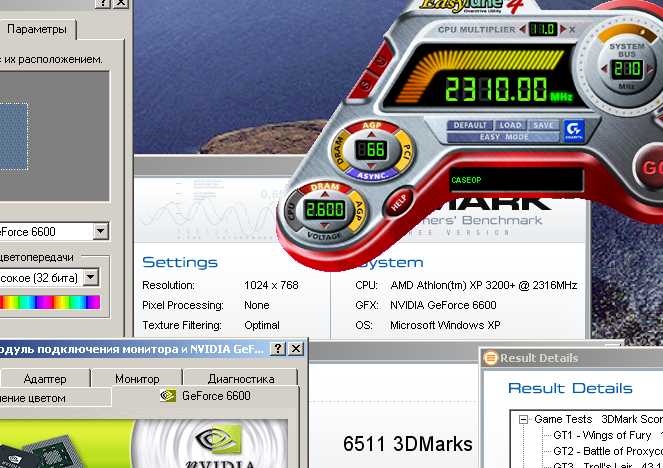Select the AGP segment on clock dial
This screenshot has width=663, height=468.
(x=372, y=127)
